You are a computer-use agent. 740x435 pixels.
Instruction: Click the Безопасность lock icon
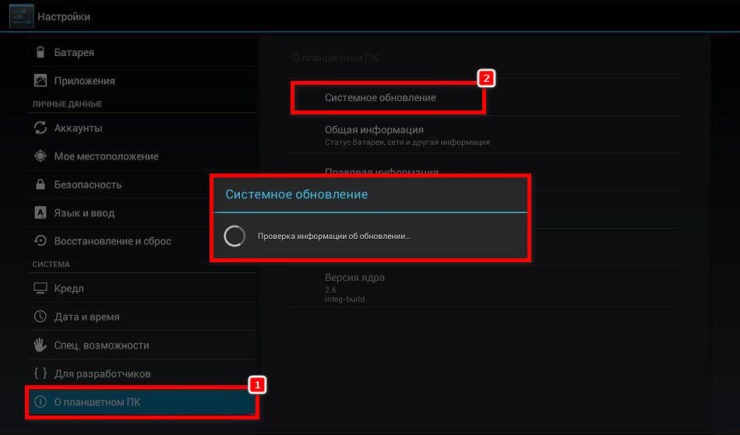click(40, 184)
